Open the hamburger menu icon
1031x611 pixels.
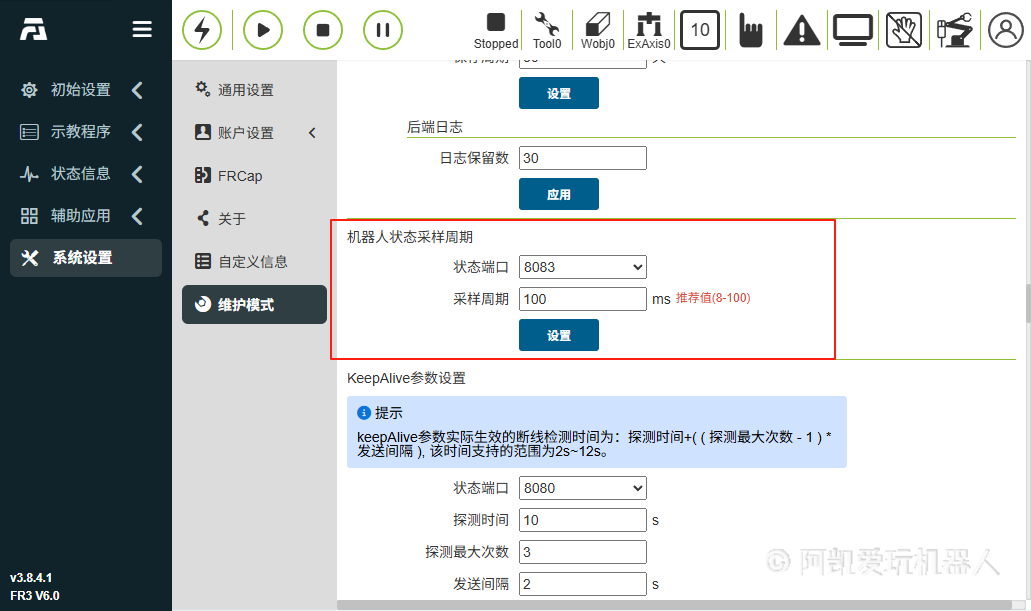point(143,30)
